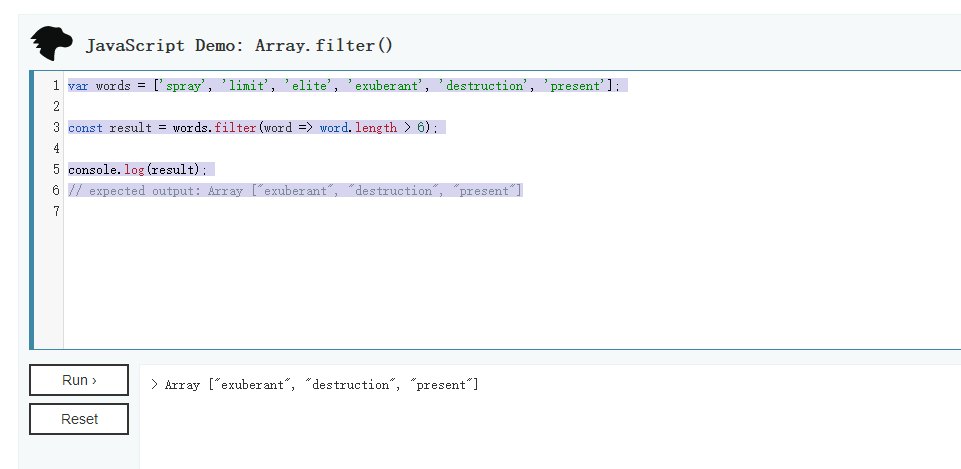The width and height of the screenshot is (961, 469).
Task: Click the Reset button
Action: (79, 419)
